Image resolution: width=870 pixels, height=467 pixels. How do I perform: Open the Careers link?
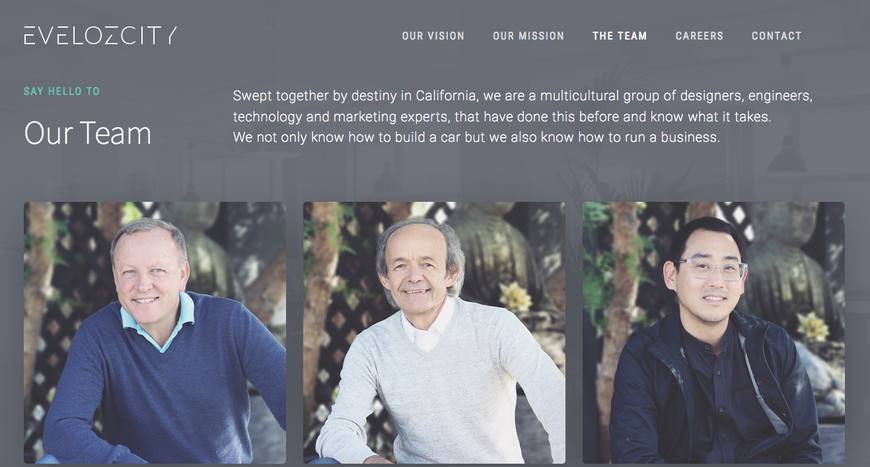click(x=699, y=36)
